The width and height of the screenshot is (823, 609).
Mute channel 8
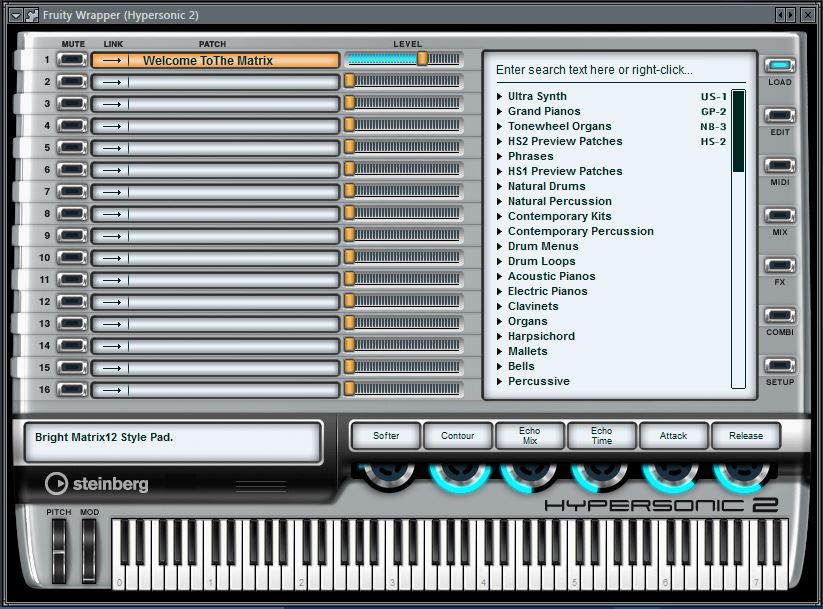click(72, 214)
